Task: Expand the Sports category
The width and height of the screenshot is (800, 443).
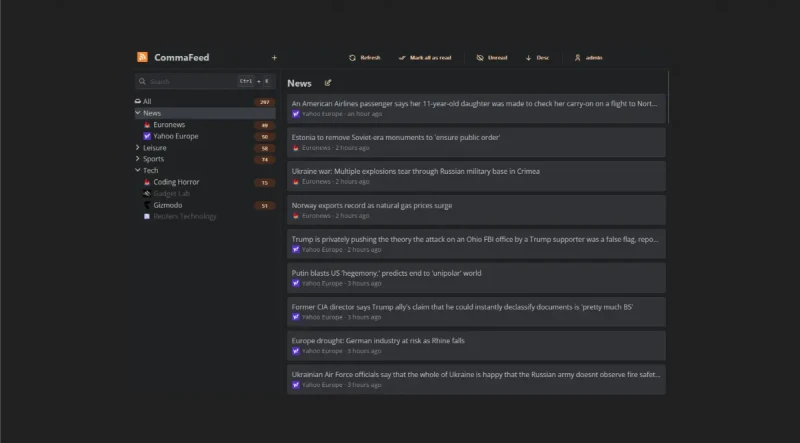Action: coord(138,159)
